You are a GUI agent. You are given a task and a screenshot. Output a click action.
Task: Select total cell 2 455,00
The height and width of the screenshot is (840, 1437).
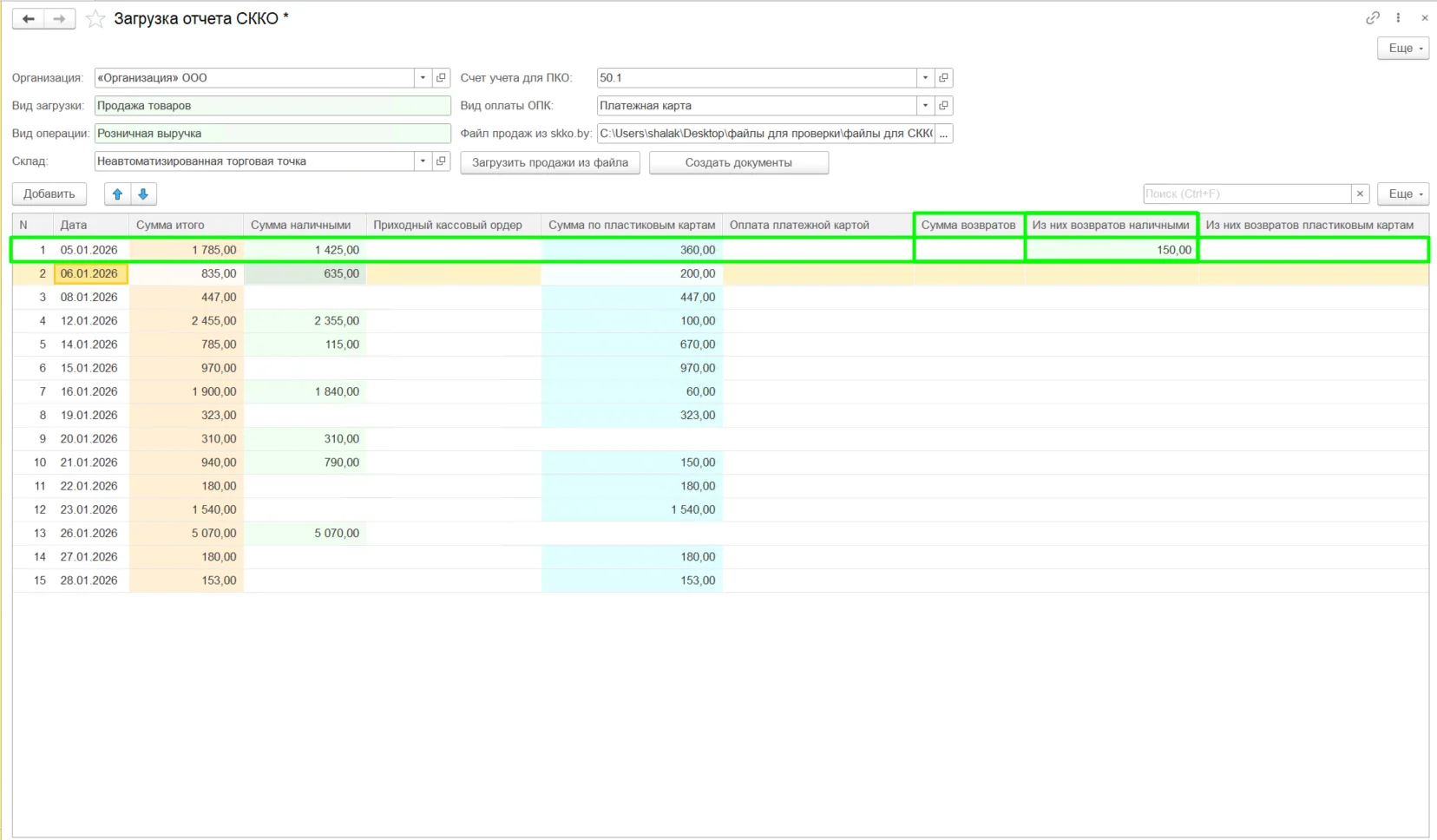pos(187,321)
